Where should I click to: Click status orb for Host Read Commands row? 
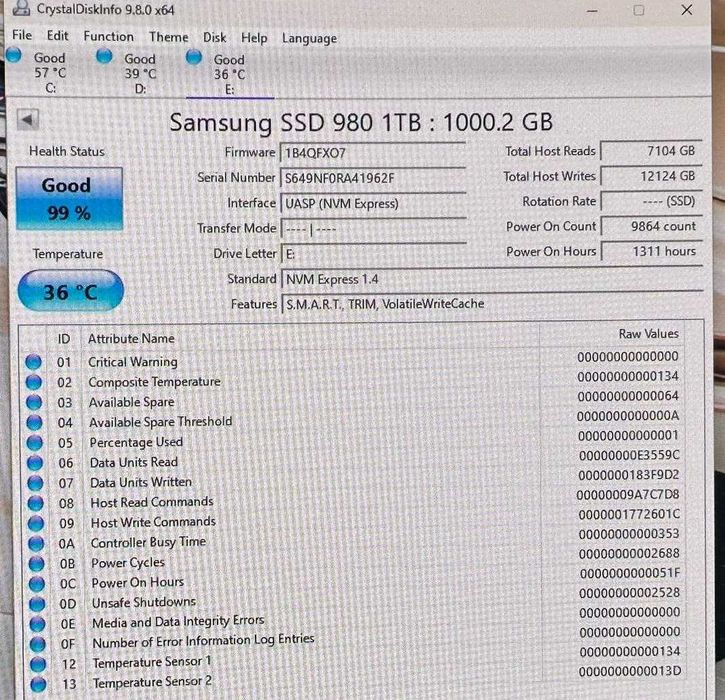(36, 503)
